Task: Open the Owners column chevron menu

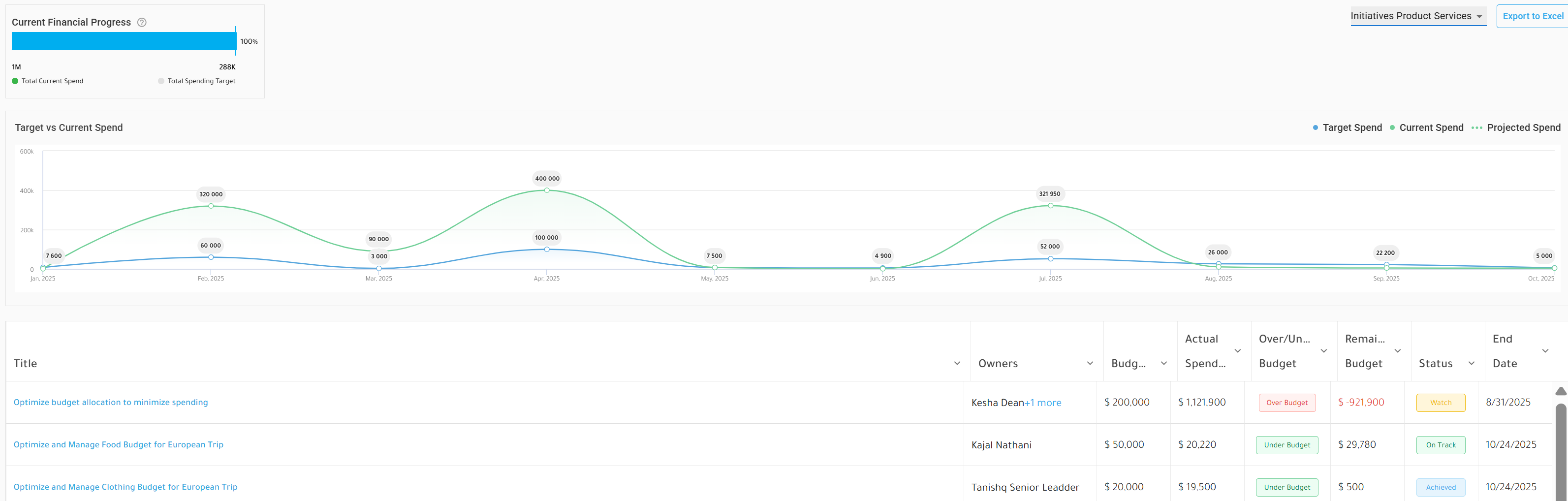Action: click(1090, 363)
